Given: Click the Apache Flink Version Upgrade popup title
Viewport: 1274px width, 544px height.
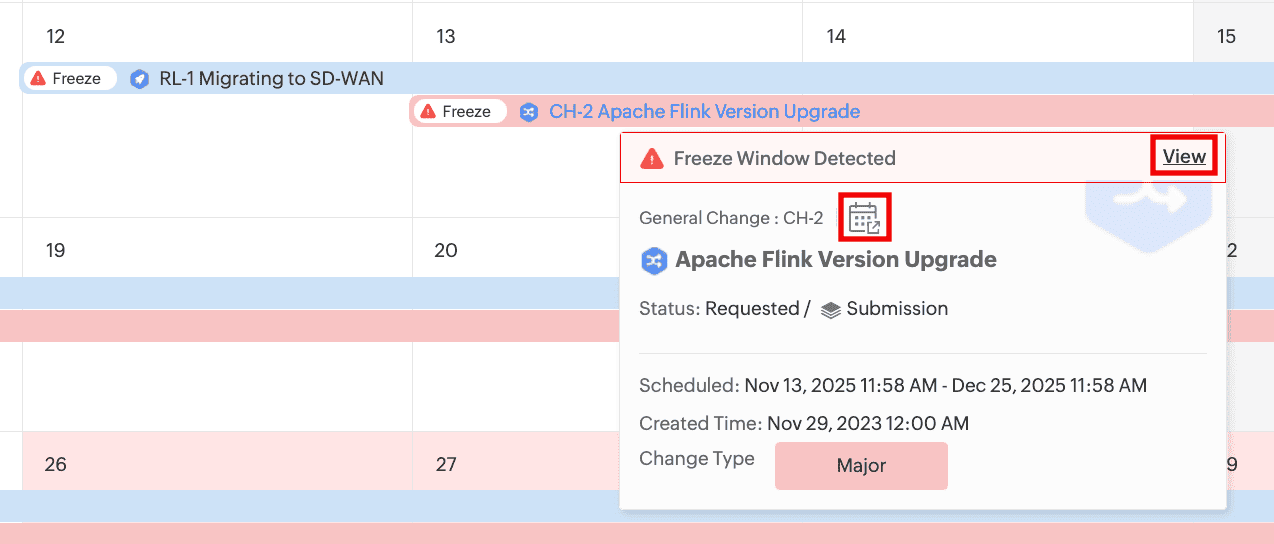Looking at the screenshot, I should click(836, 260).
